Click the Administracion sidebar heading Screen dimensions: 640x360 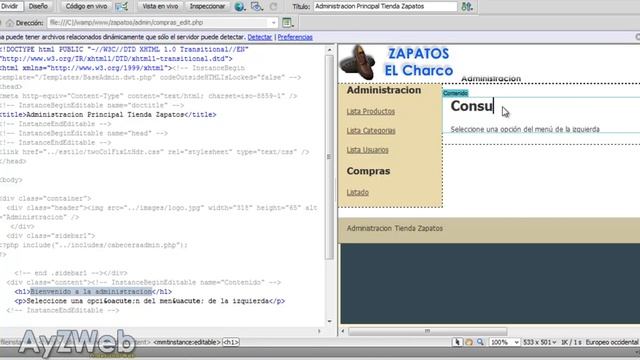(384, 90)
